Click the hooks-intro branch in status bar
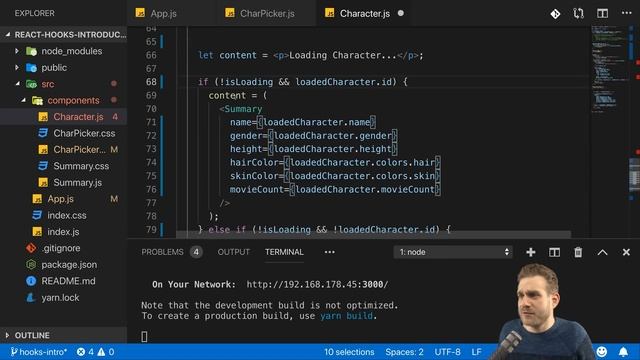 [x=38, y=352]
